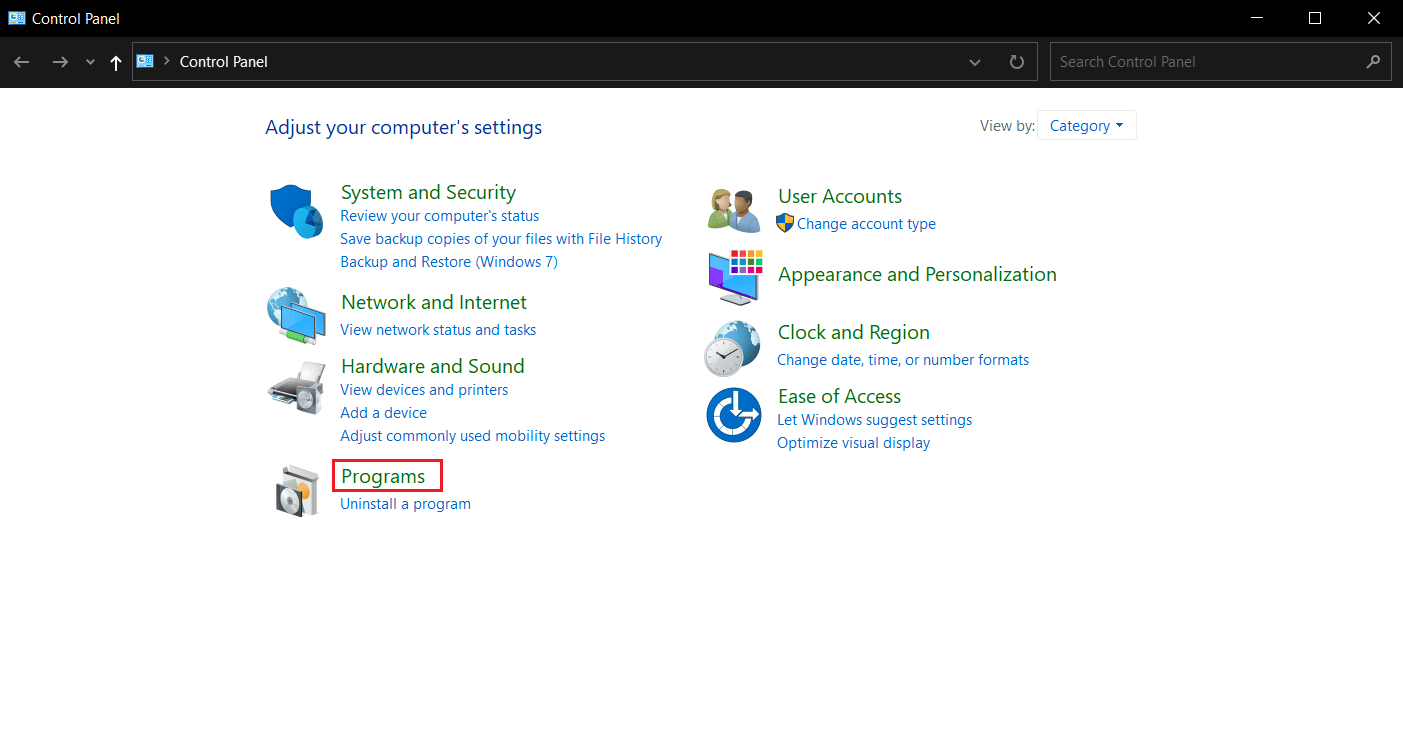Image resolution: width=1403 pixels, height=738 pixels.
Task: Open Adjust commonly used mobility settings
Action: [x=472, y=436]
